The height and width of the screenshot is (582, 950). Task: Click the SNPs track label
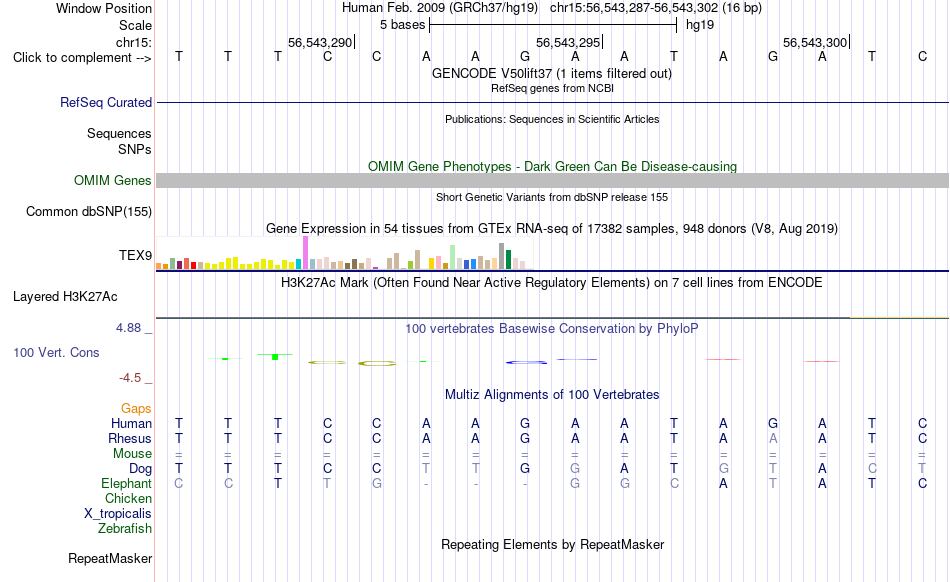pos(135,149)
